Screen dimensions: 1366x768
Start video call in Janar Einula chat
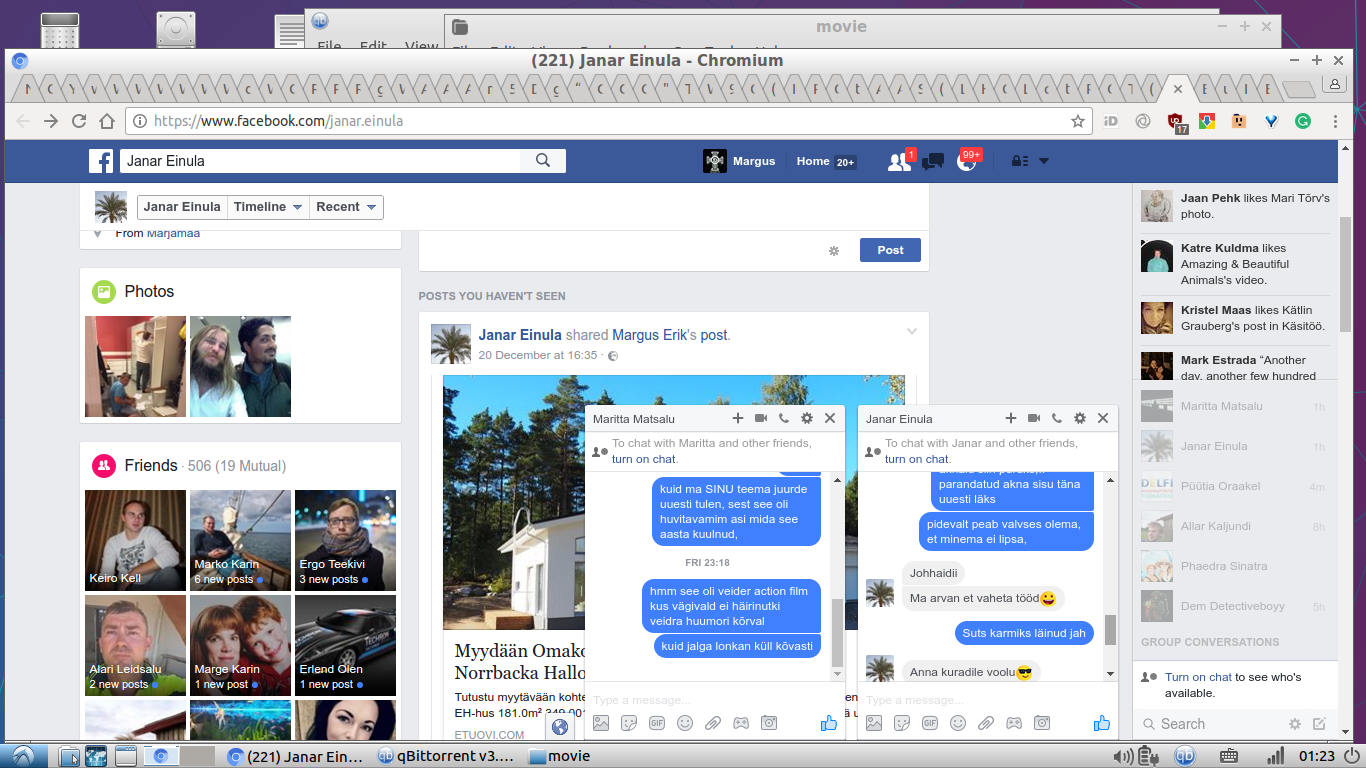[x=1034, y=418]
